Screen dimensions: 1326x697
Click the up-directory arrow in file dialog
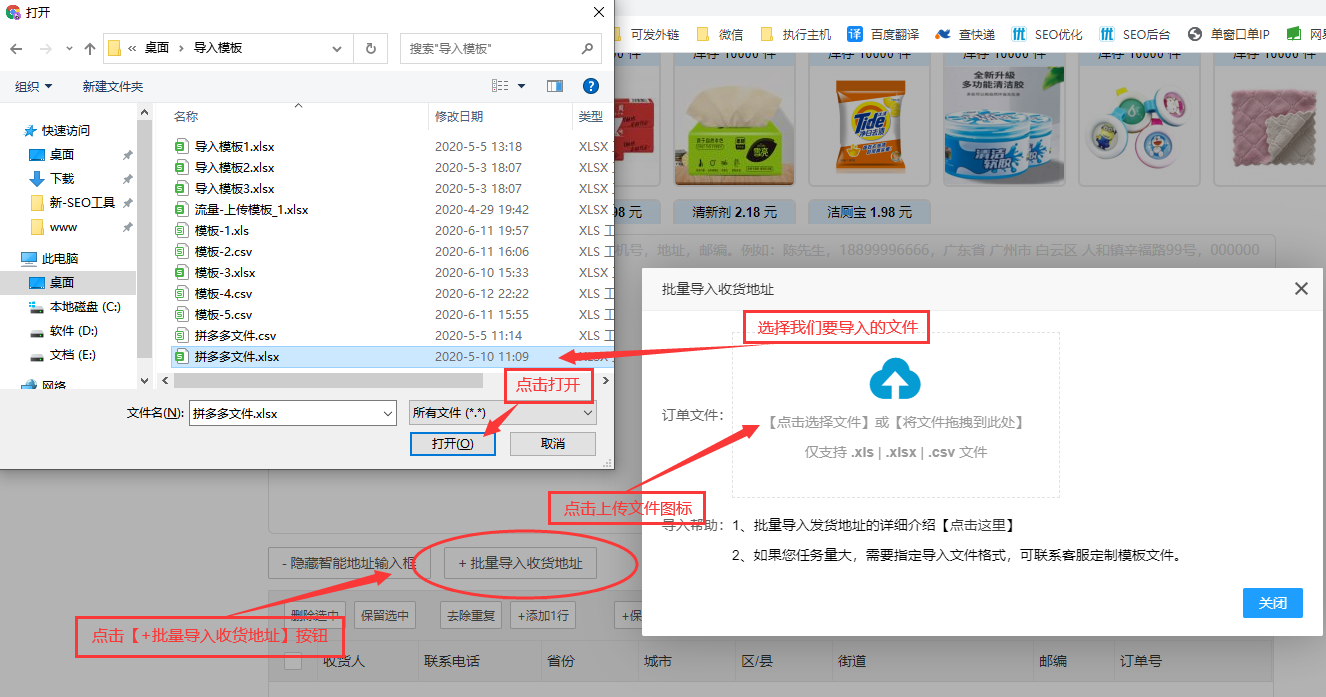[x=90, y=48]
